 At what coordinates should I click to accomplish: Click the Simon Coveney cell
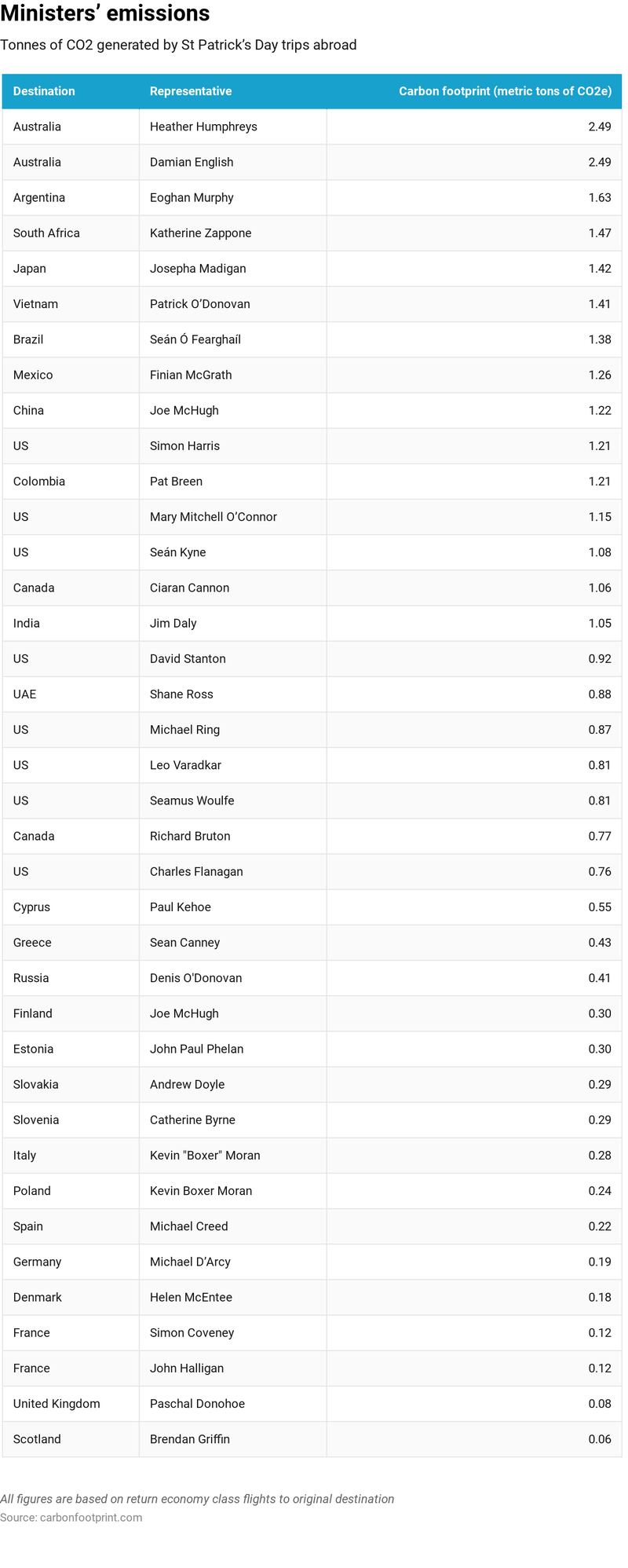pos(192,1332)
